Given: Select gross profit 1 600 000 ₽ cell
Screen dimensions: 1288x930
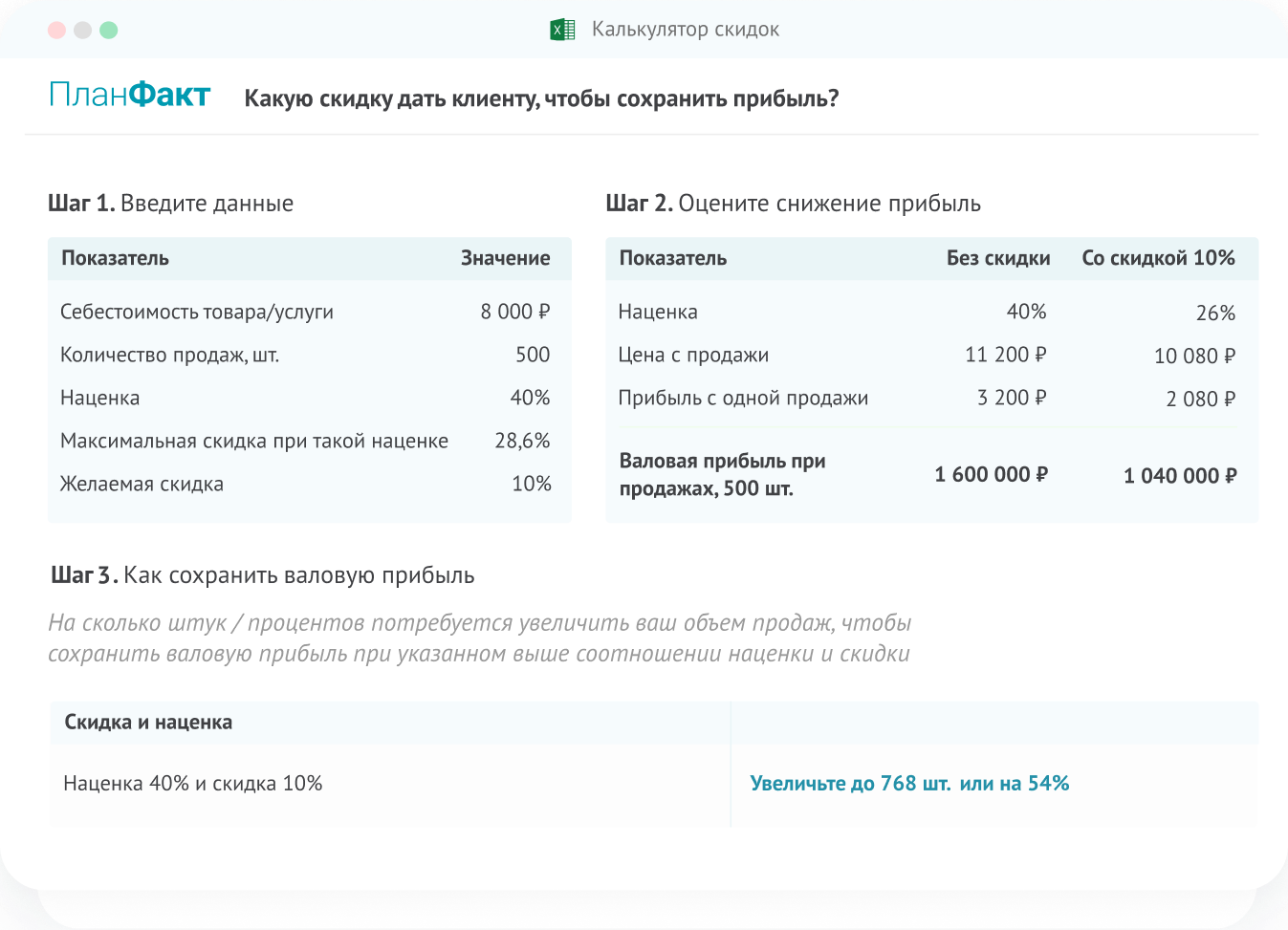Looking at the screenshot, I should (x=991, y=475).
